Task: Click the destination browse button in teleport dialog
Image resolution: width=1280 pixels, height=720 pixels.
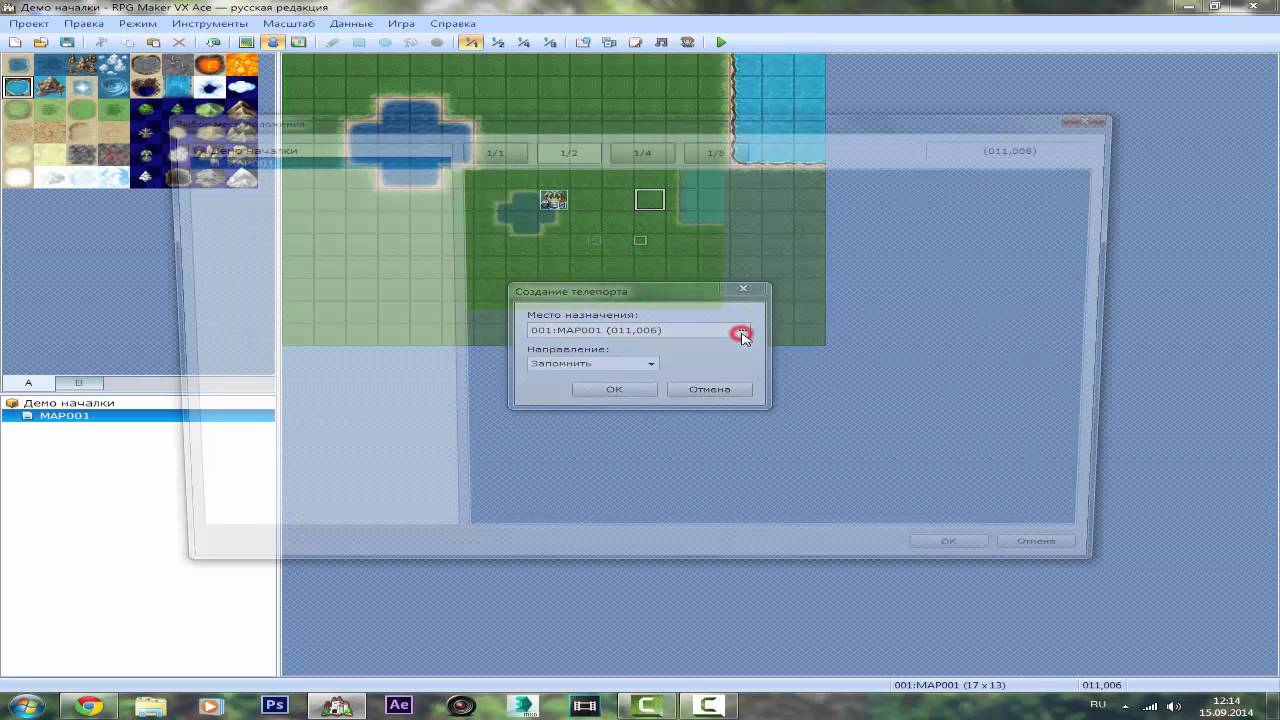Action: click(x=742, y=331)
